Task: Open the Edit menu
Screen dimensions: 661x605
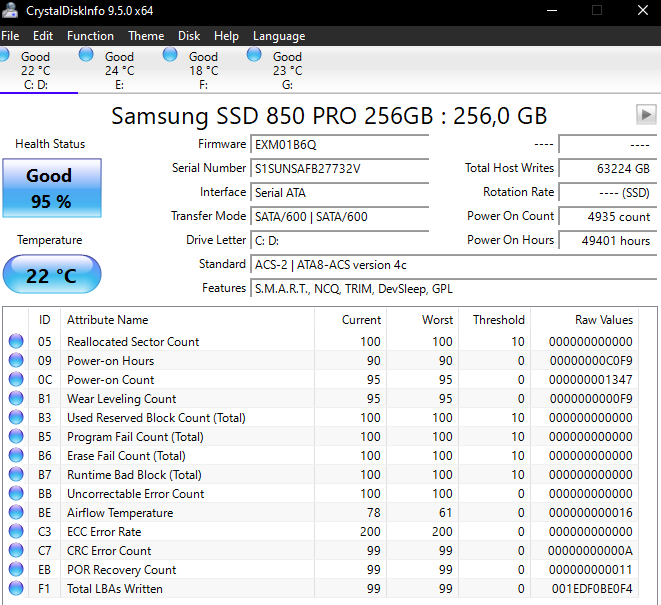Action: (43, 36)
